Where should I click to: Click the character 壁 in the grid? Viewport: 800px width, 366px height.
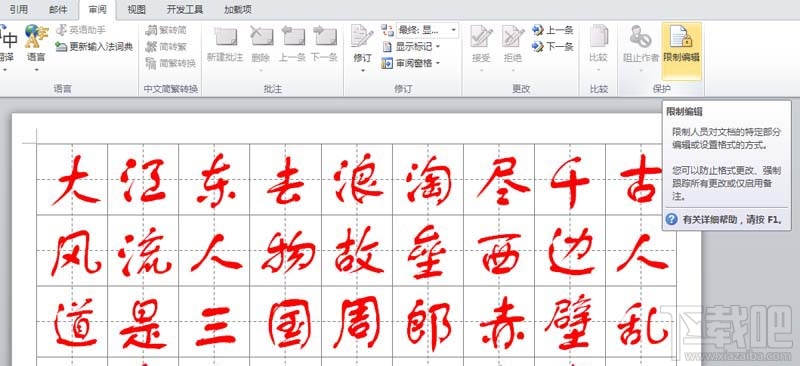(569, 322)
